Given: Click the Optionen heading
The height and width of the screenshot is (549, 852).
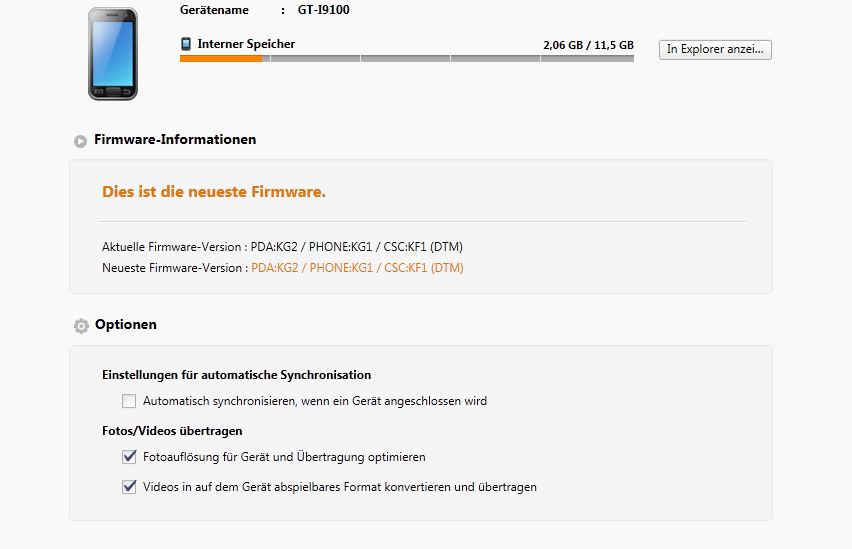Looking at the screenshot, I should pos(126,325).
